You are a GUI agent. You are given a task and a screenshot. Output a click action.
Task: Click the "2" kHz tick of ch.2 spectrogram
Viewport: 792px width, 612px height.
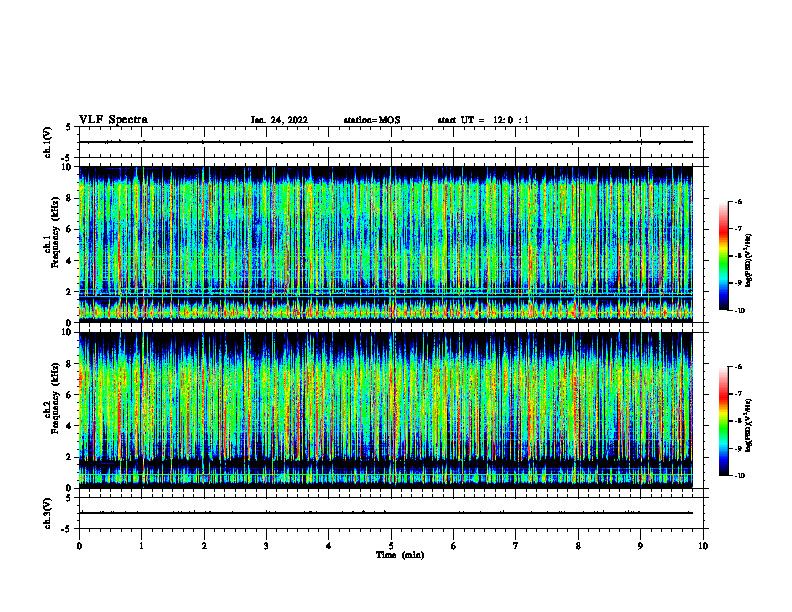coord(70,457)
